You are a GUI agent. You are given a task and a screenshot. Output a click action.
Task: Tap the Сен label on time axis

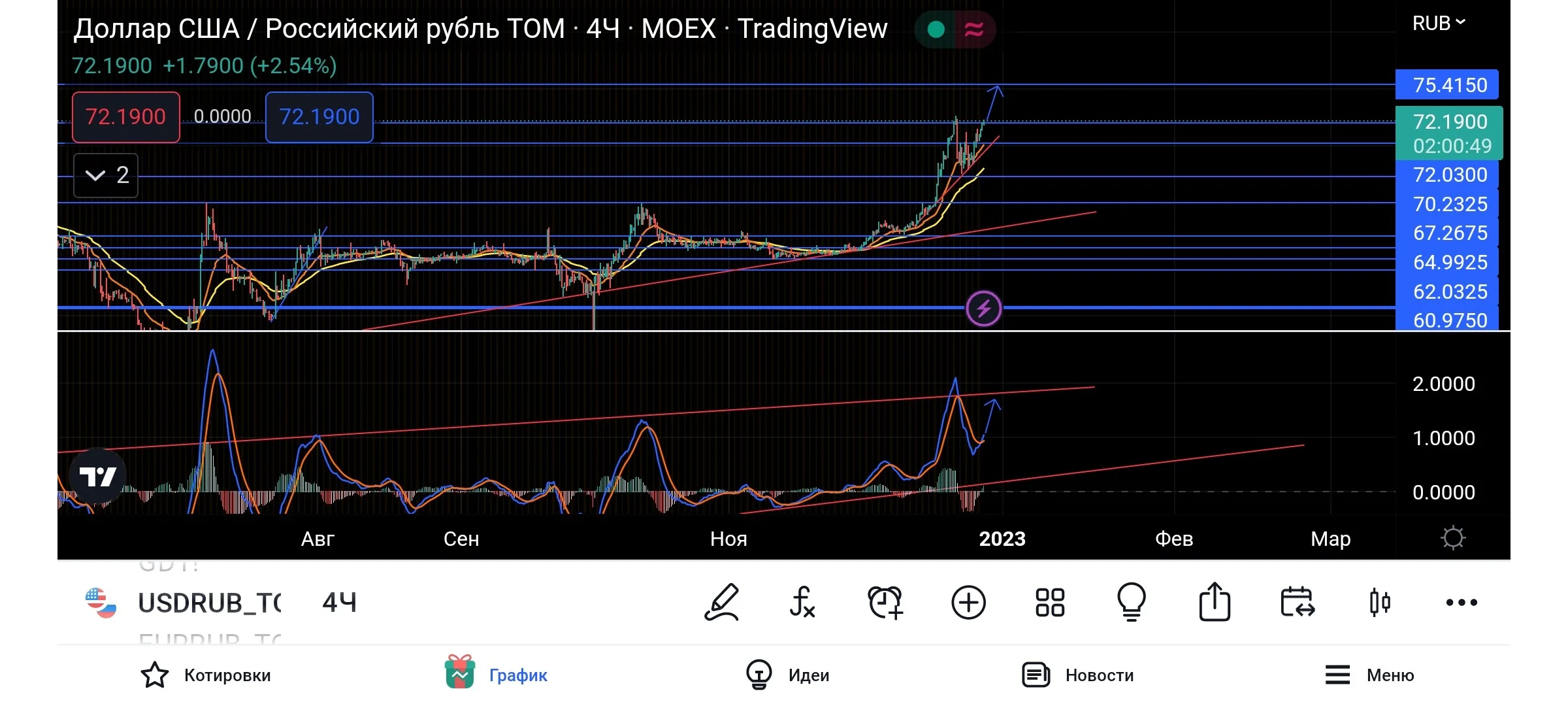click(x=461, y=539)
